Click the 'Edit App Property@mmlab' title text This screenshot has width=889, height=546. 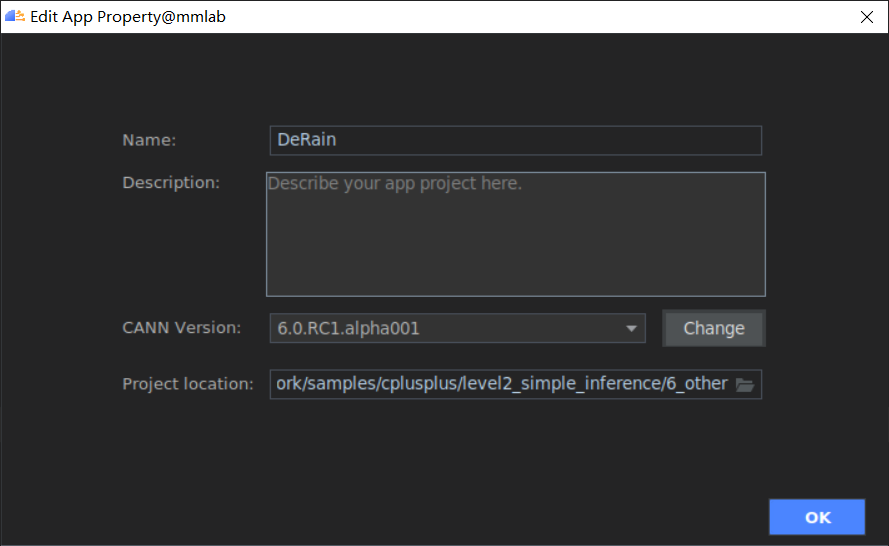coord(128,17)
